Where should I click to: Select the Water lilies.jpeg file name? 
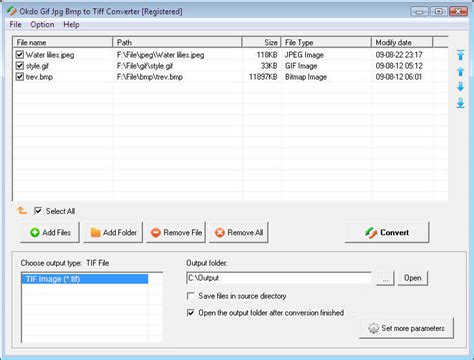click(x=50, y=55)
